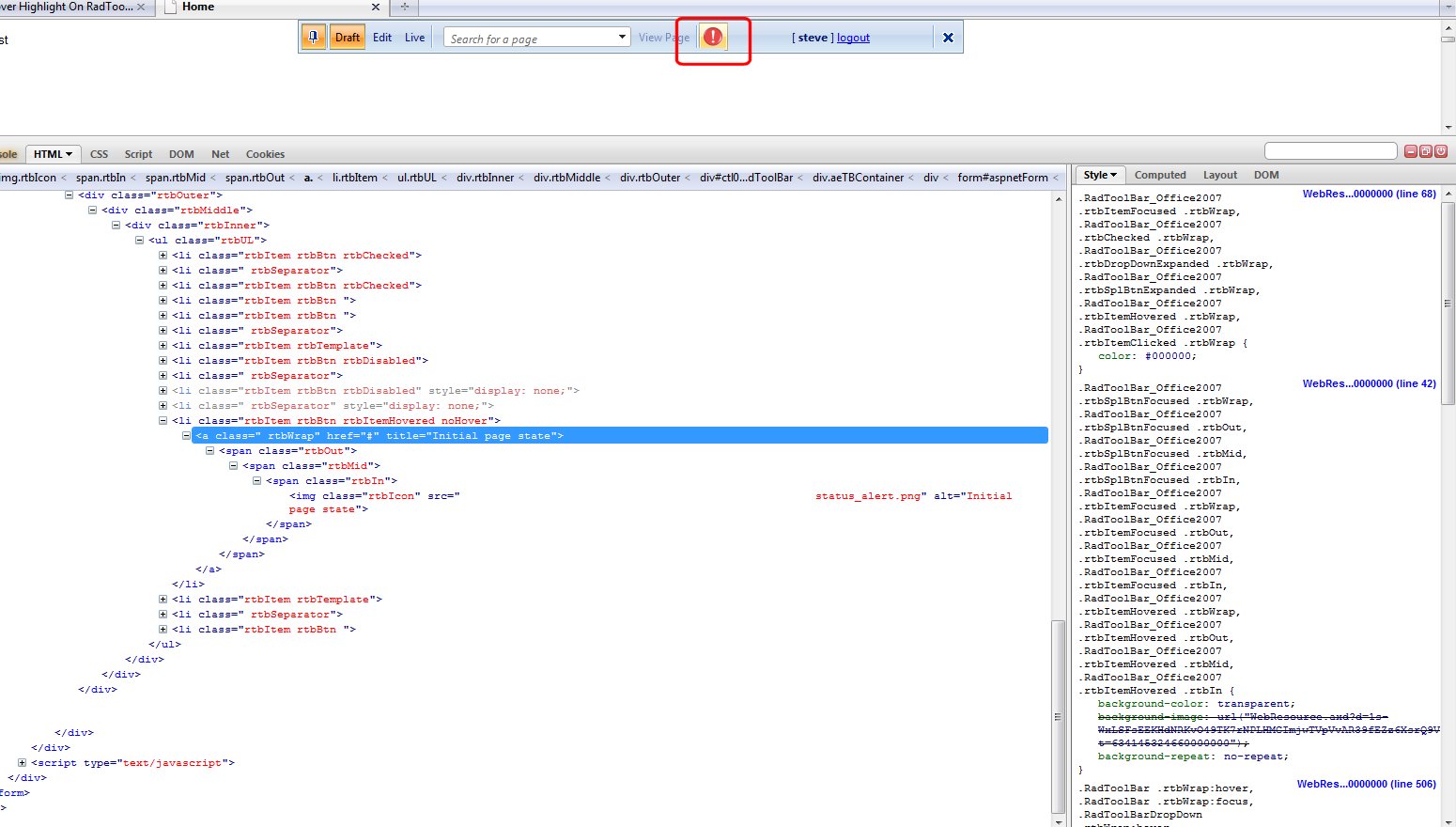Click the 'background-repeat: no-repeat;' style property
1456x827 pixels.
coord(1193,757)
